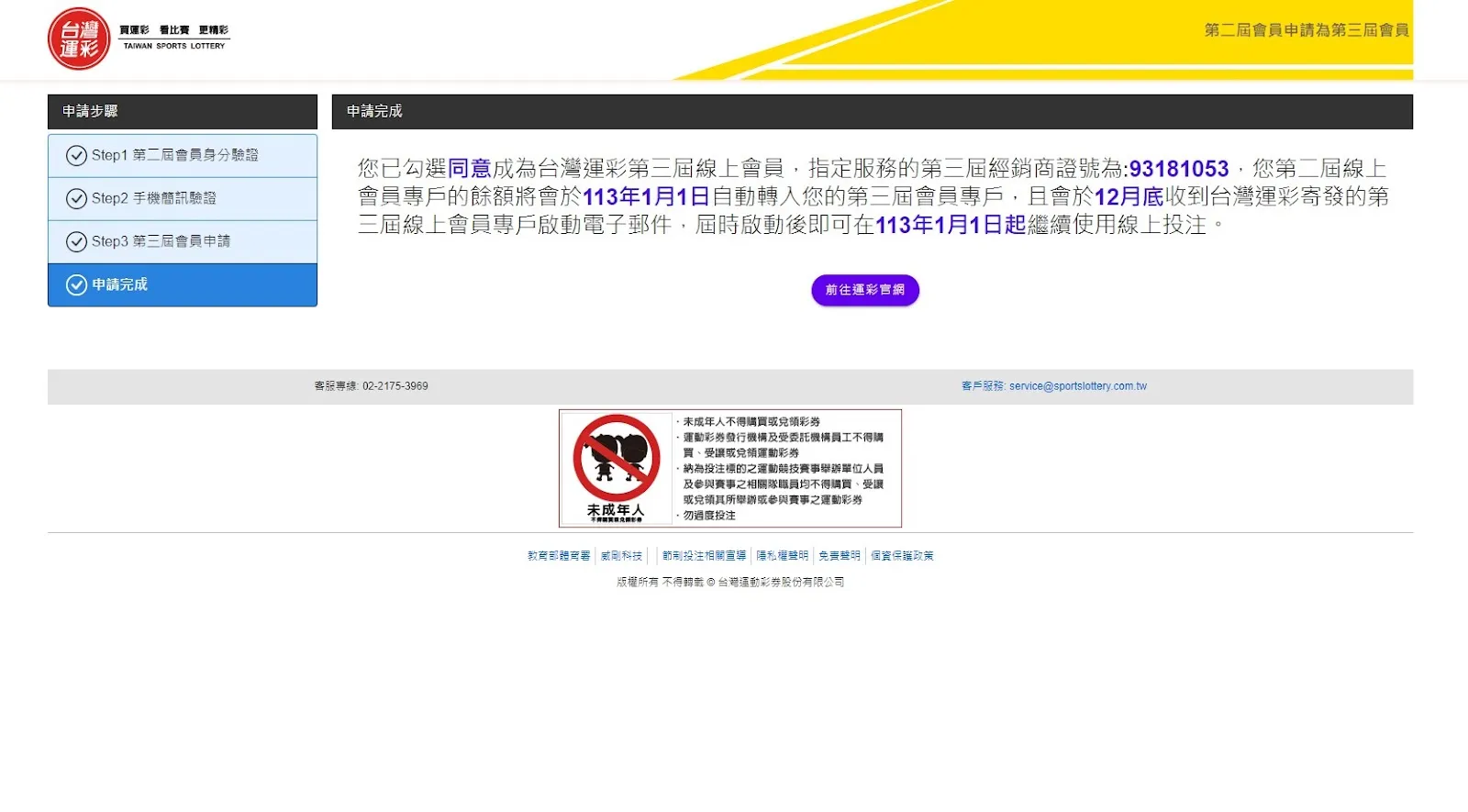Click the 版權所有 不得轉載 copyright line
The width and height of the screenshot is (1468, 812).
[730, 583]
